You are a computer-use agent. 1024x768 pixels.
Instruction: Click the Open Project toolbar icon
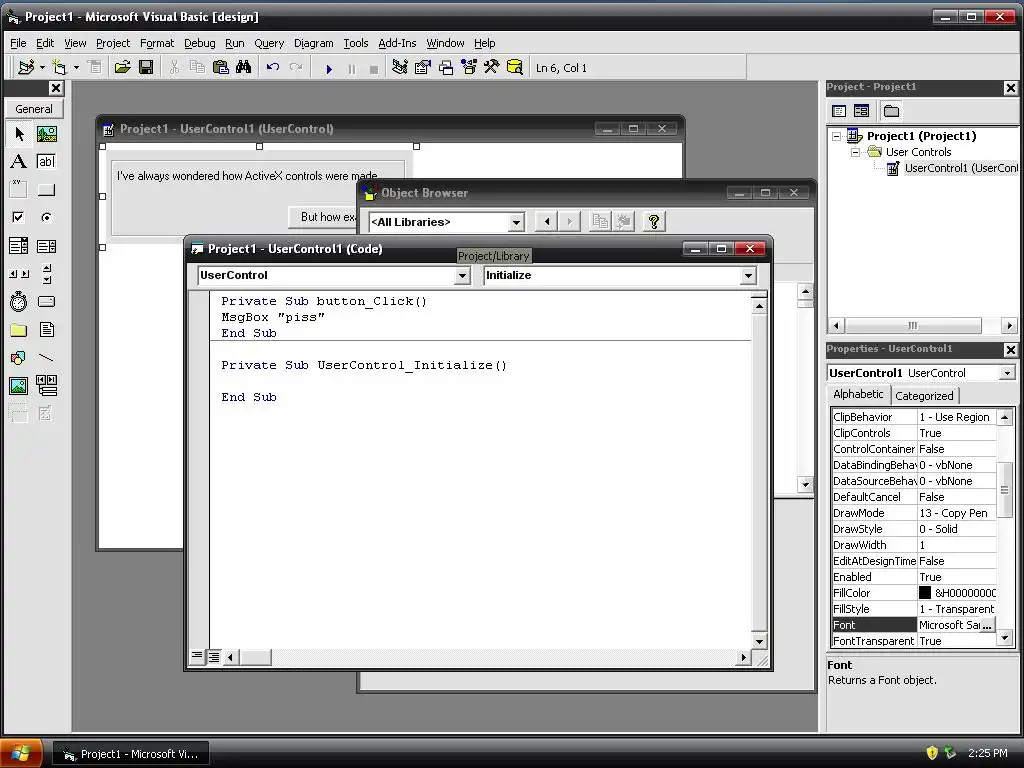click(x=123, y=67)
